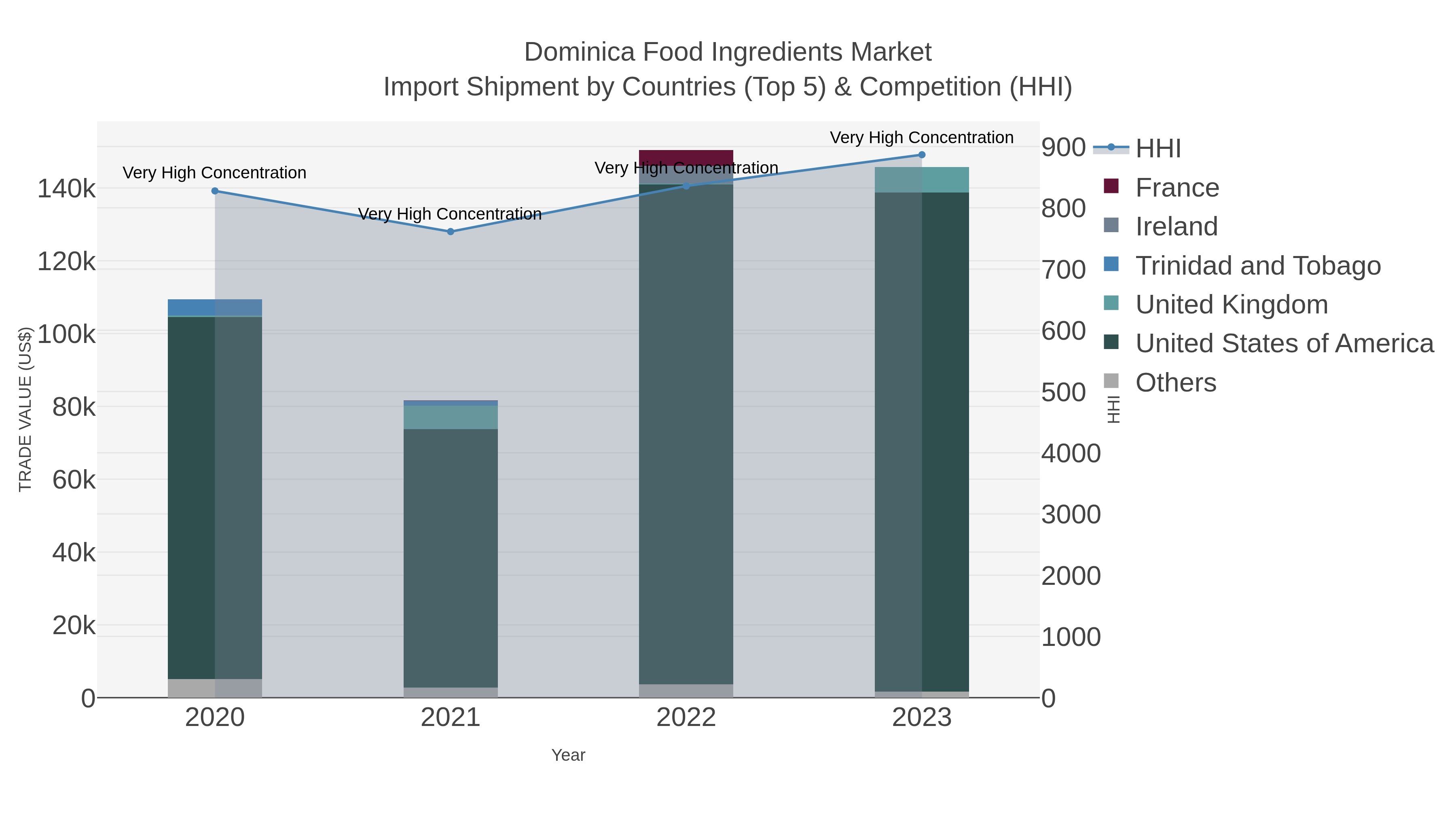1456x819 pixels.
Task: Select the 2022 HHI data point
Action: (x=686, y=186)
